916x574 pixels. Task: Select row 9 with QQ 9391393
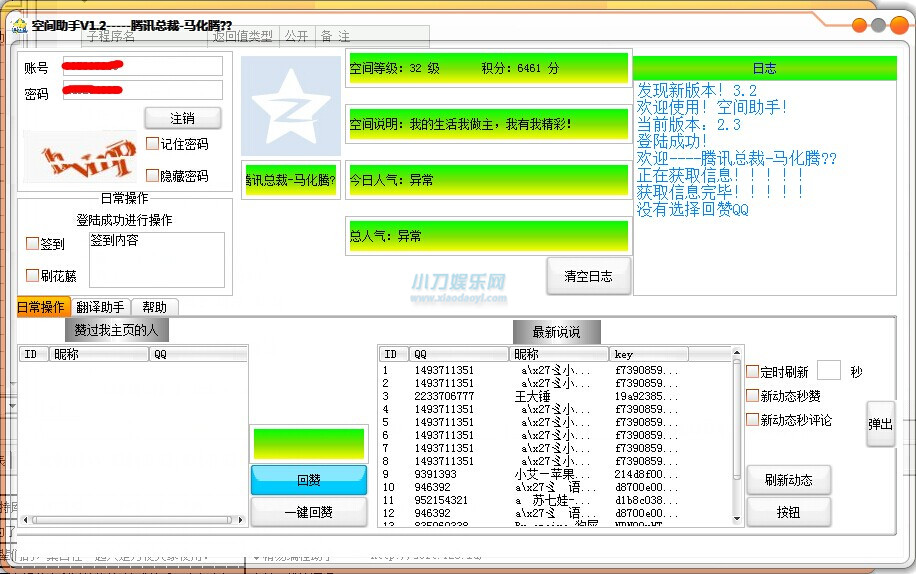click(x=555, y=474)
